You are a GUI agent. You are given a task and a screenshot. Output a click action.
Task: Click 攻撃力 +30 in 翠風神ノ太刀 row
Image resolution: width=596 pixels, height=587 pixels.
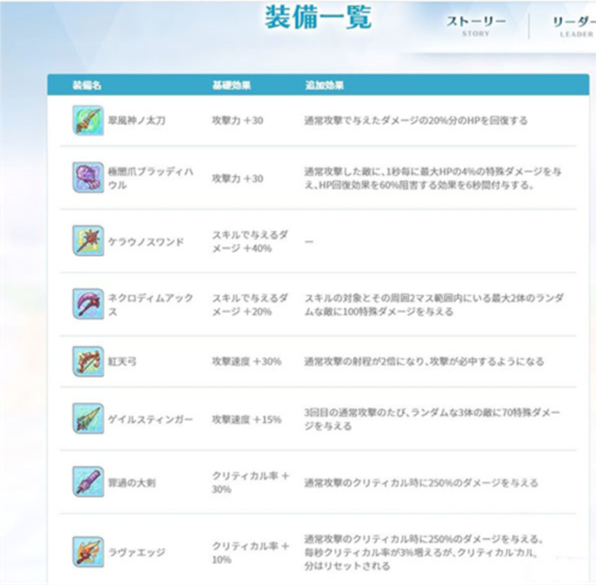238,121
